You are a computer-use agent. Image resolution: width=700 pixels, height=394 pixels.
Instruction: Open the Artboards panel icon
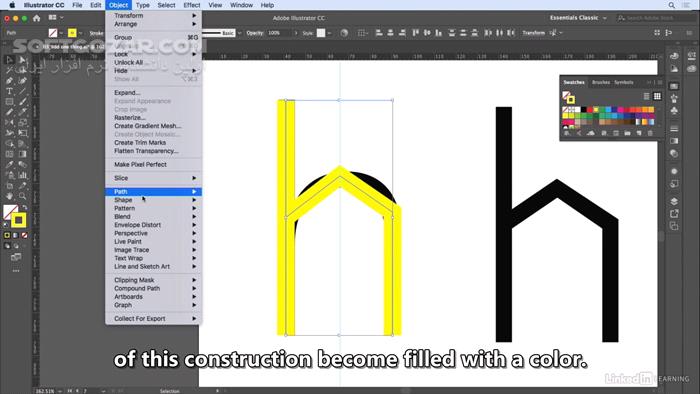click(674, 226)
